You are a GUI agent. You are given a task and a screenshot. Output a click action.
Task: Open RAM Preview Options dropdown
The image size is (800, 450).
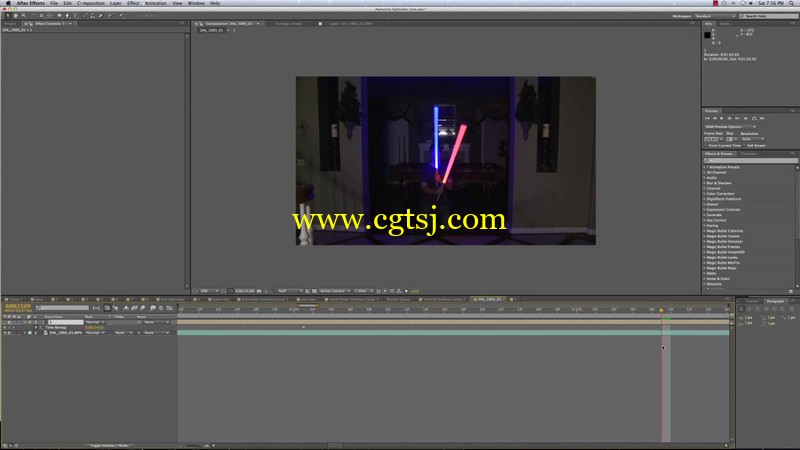[x=731, y=127]
